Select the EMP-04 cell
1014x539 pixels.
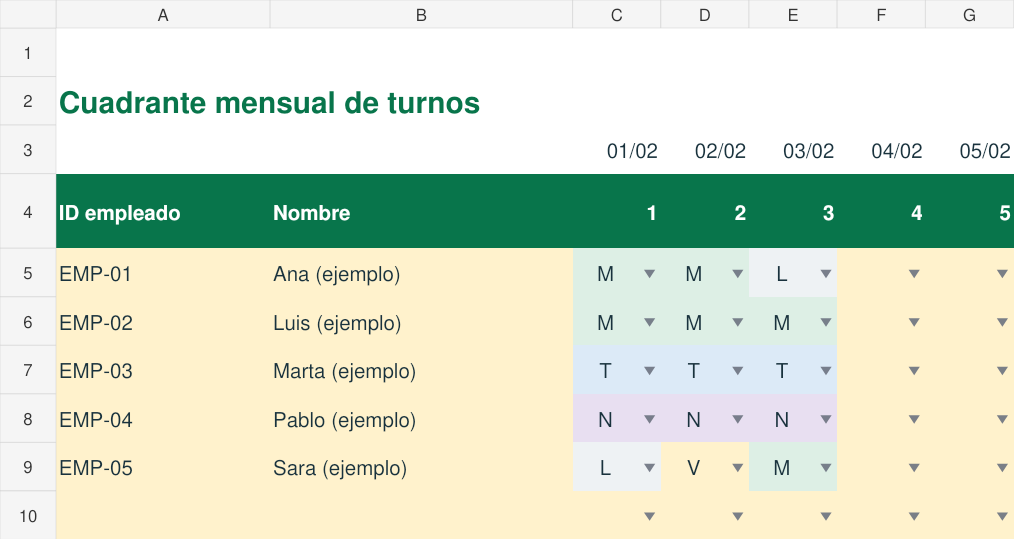coord(163,419)
